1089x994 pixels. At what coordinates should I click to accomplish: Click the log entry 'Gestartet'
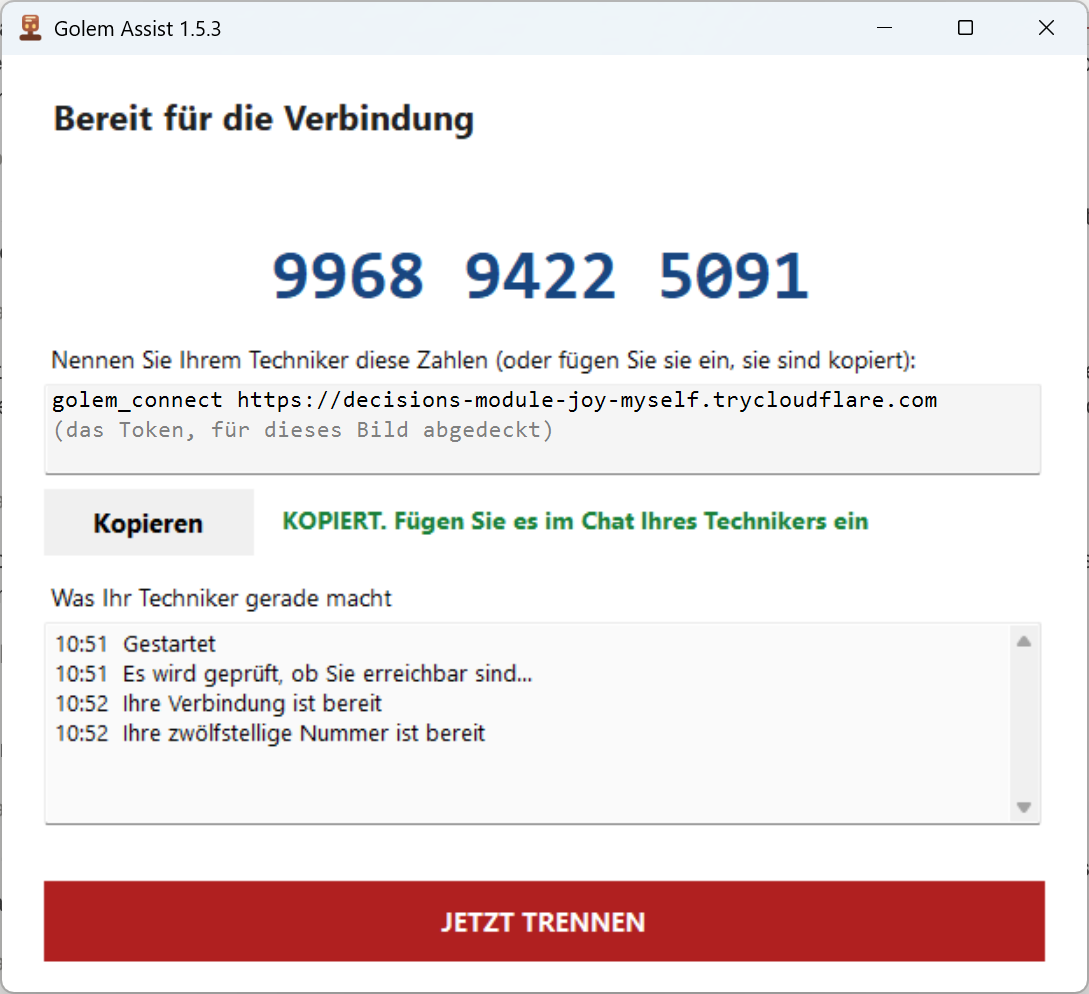click(169, 644)
